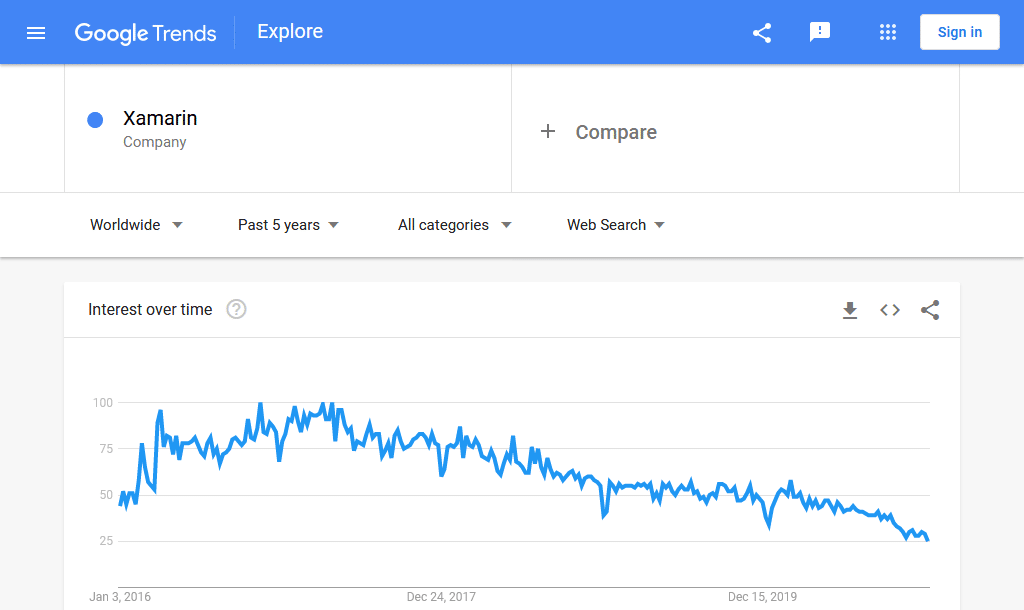Viewport: 1024px width, 610px height.
Task: Select the Explore page title
Action: point(290,31)
